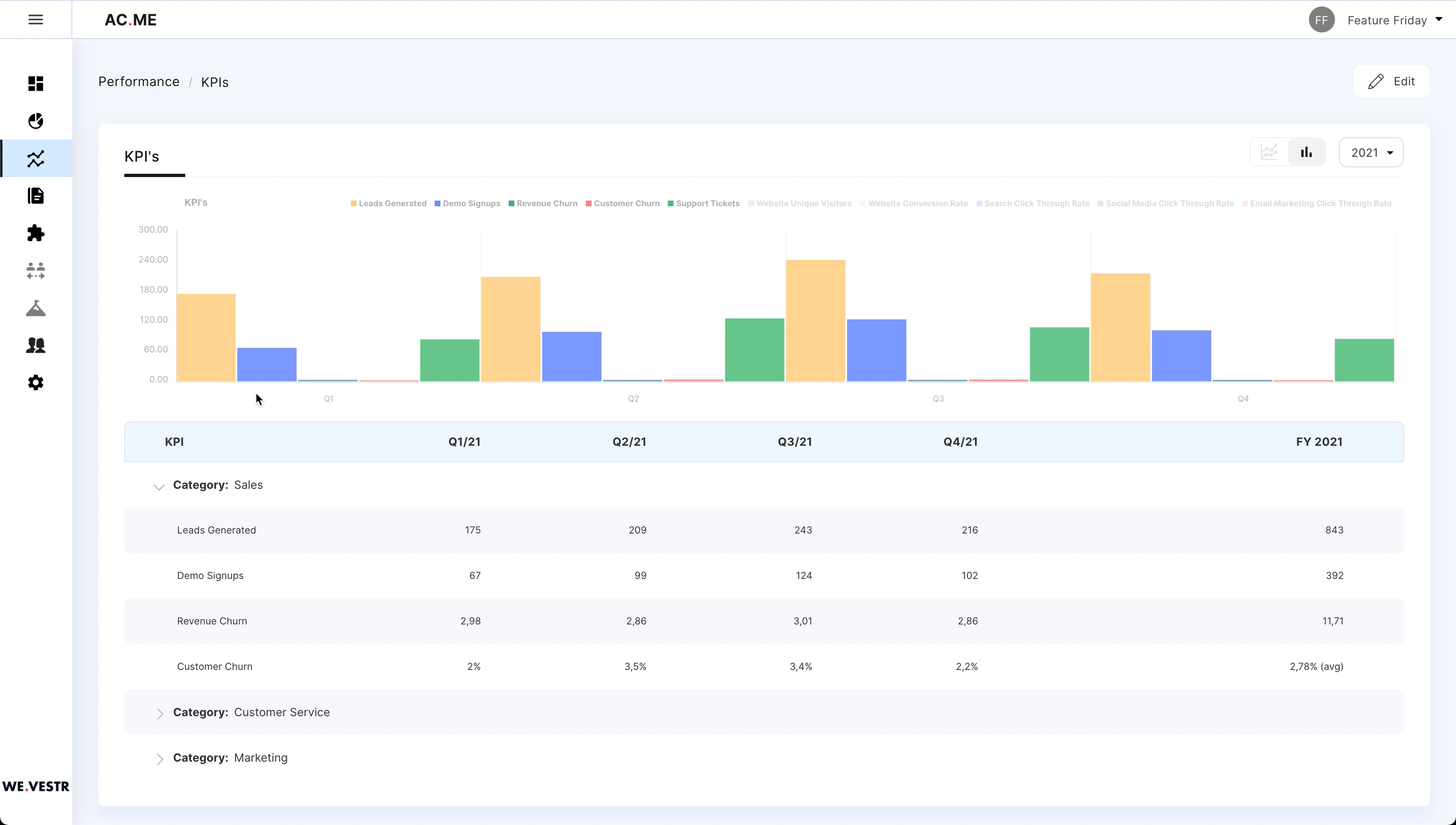Screen dimensions: 1456x825
Task: Click the dashboard grid icon in sidebar
Action: pyautogui.click(x=36, y=84)
